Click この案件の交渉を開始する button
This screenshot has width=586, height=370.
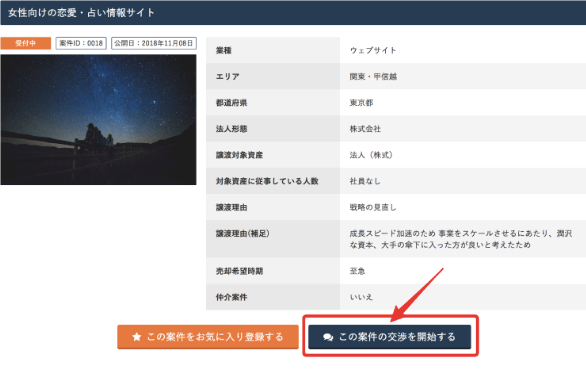[389, 337]
